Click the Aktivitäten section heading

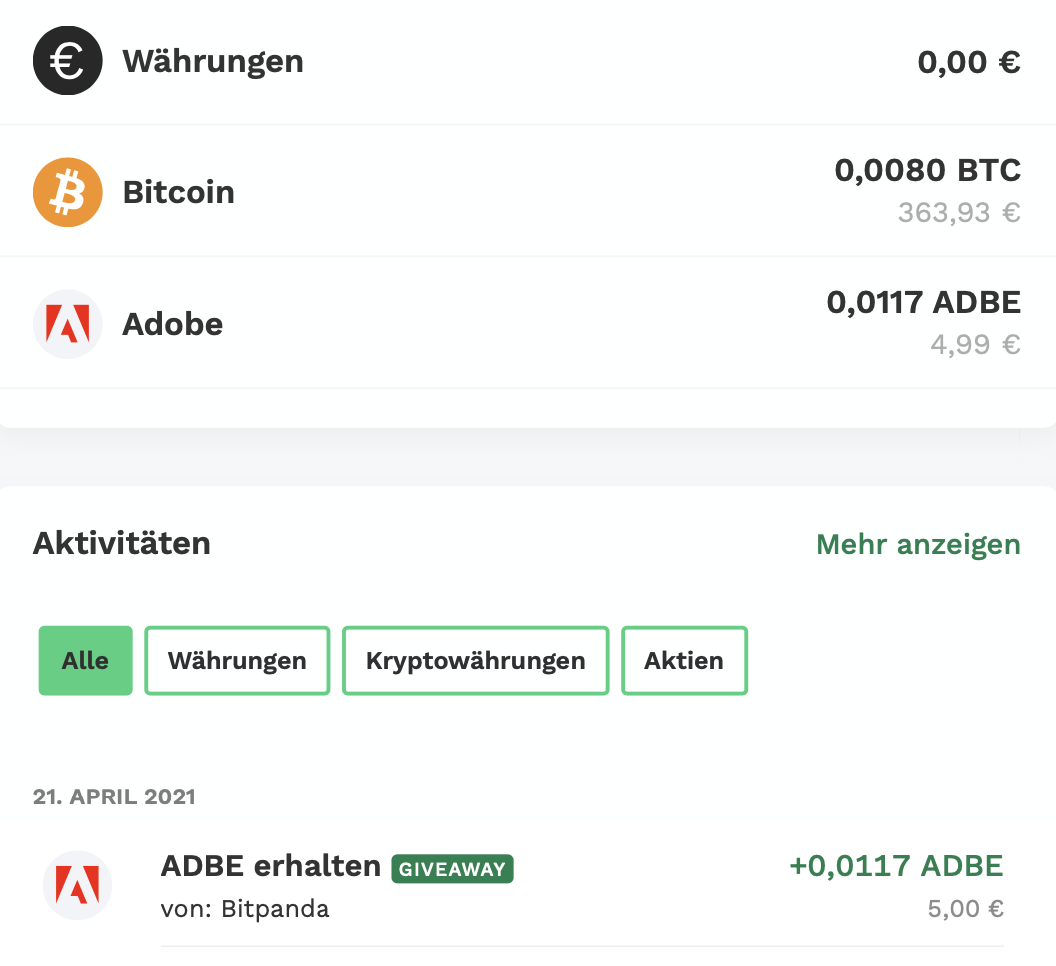coord(122,544)
